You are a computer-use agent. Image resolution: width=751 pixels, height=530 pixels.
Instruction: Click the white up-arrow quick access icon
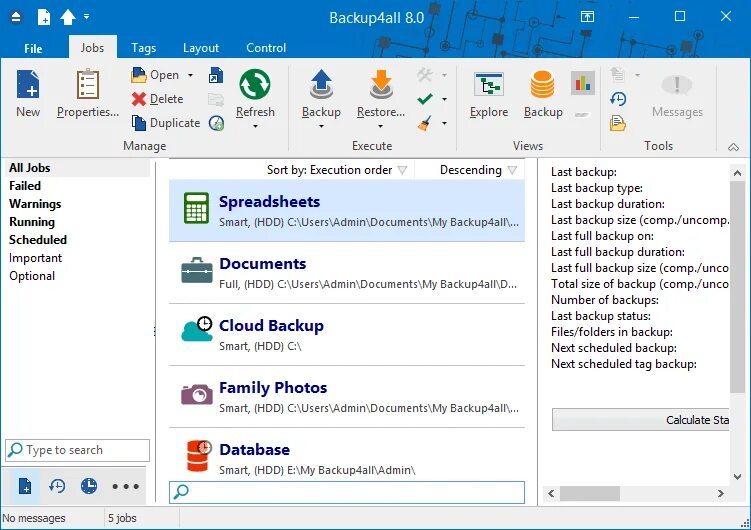click(68, 17)
